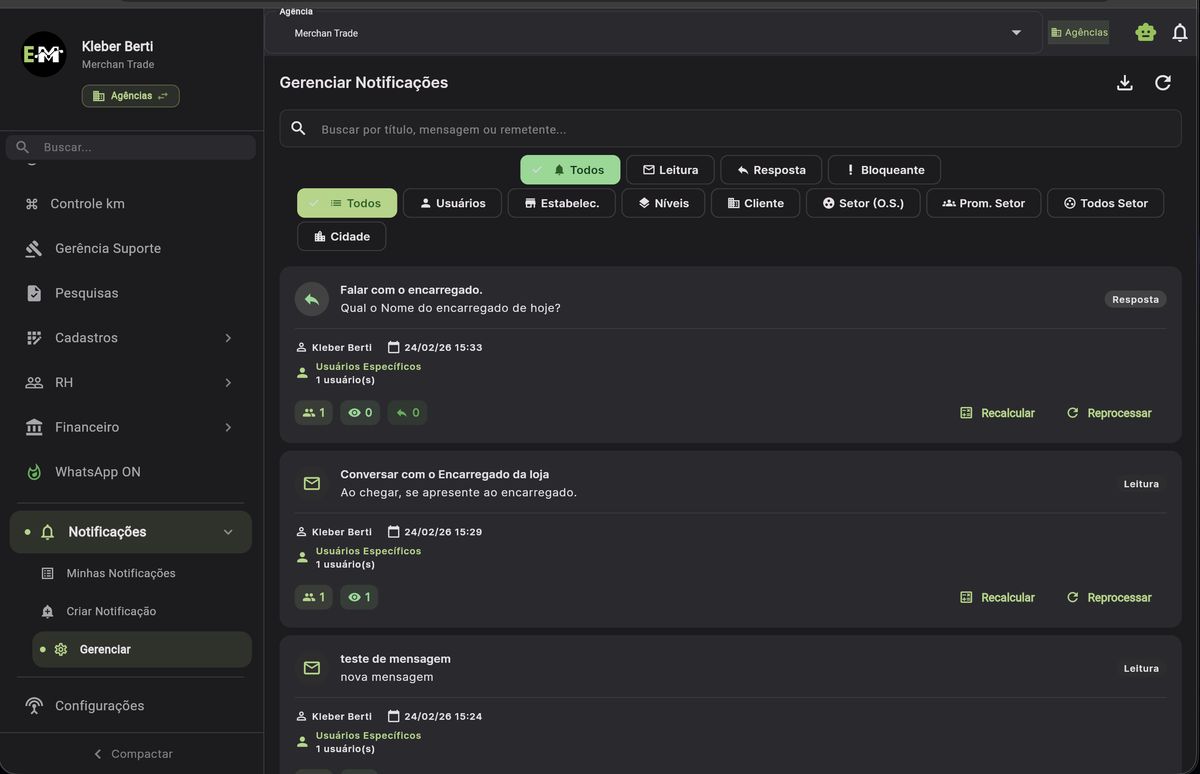Click the notification bell icon top right
This screenshot has height=774, width=1200.
pyautogui.click(x=1181, y=31)
